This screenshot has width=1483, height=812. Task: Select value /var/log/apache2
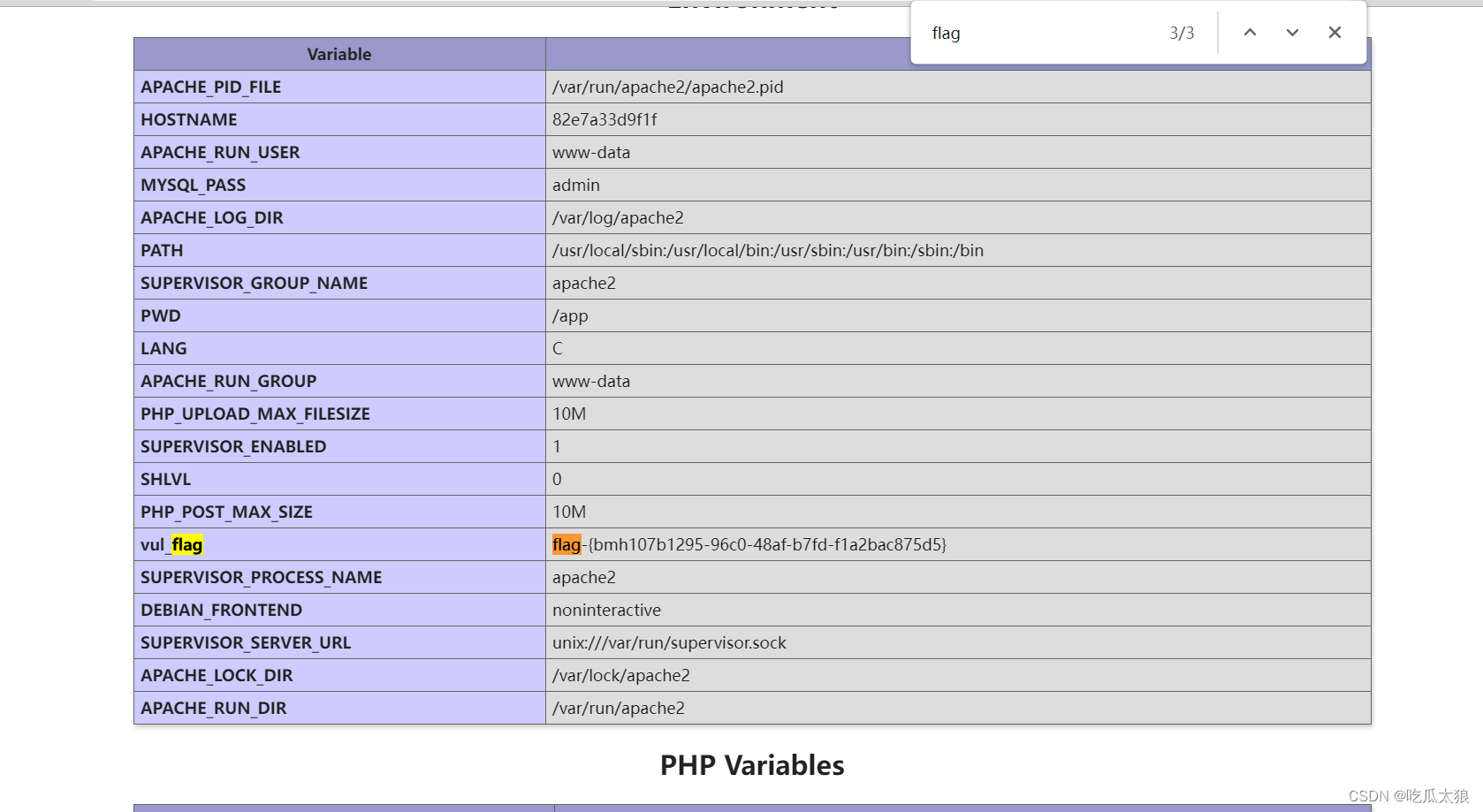tap(618, 217)
